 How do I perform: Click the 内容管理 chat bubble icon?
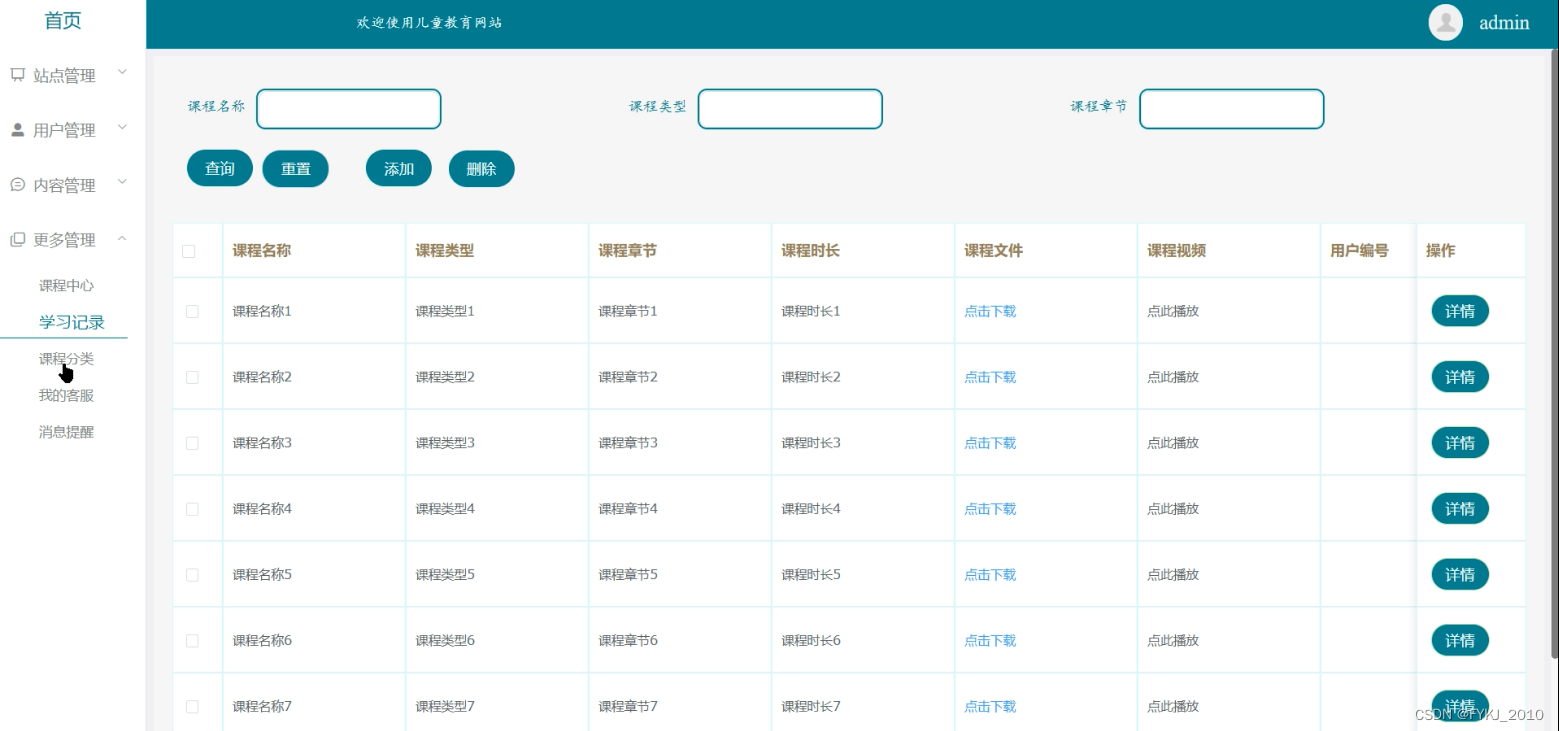tap(17, 185)
